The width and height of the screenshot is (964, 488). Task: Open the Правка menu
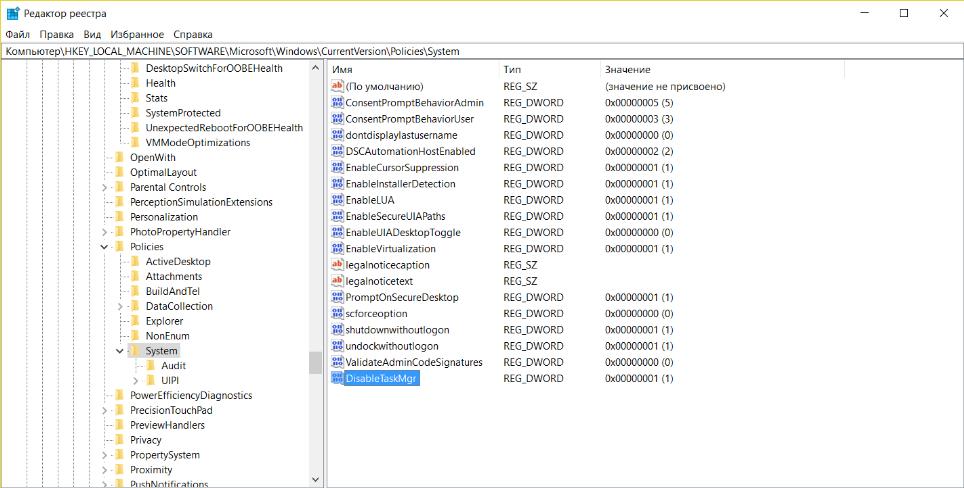[57, 34]
